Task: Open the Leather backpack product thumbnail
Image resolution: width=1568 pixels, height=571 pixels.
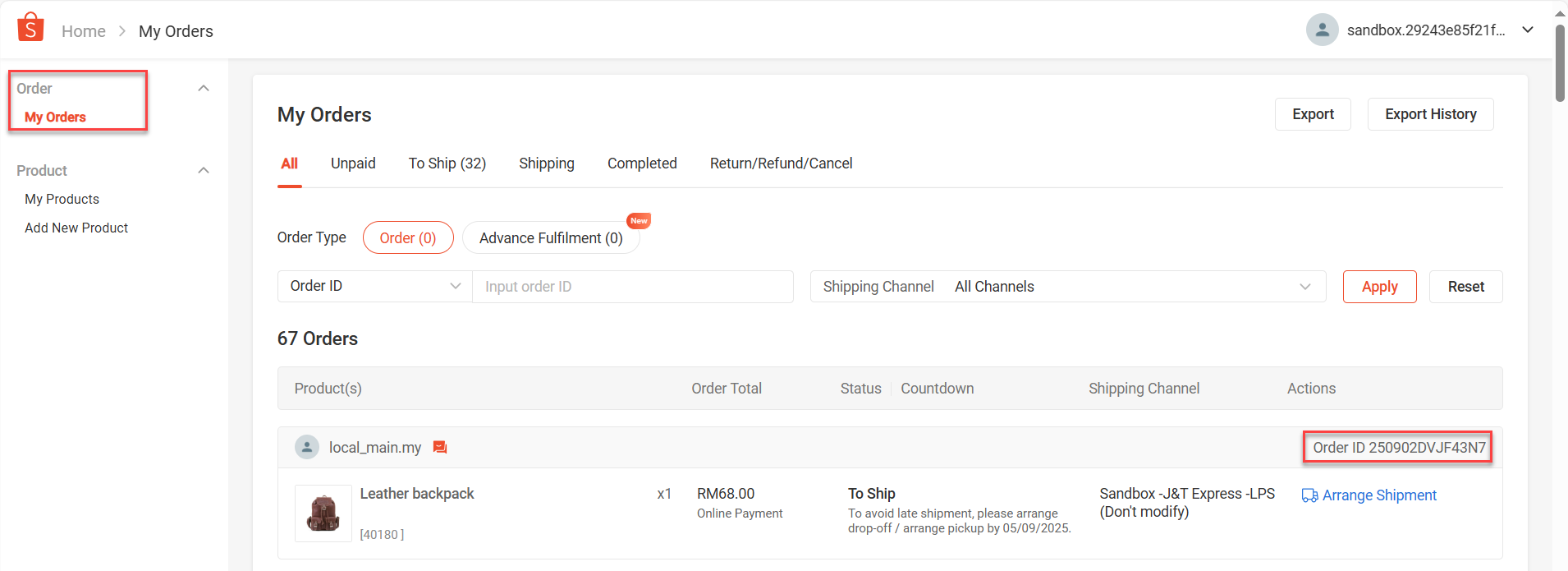Action: click(x=323, y=513)
